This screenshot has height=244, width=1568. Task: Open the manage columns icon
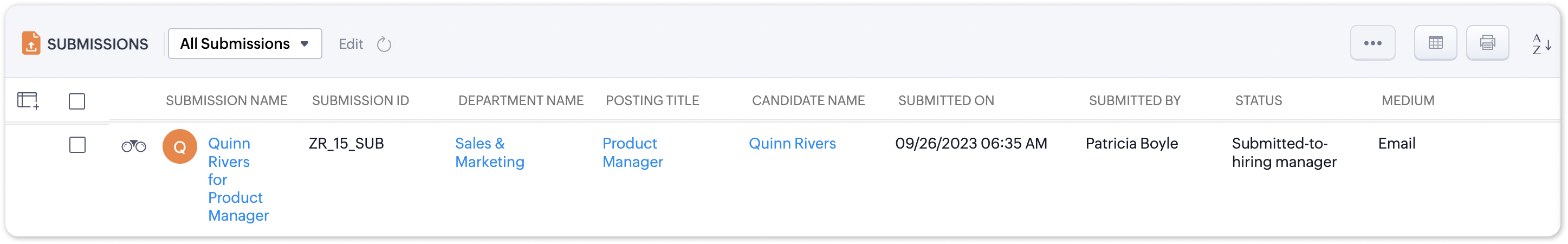pos(28,100)
